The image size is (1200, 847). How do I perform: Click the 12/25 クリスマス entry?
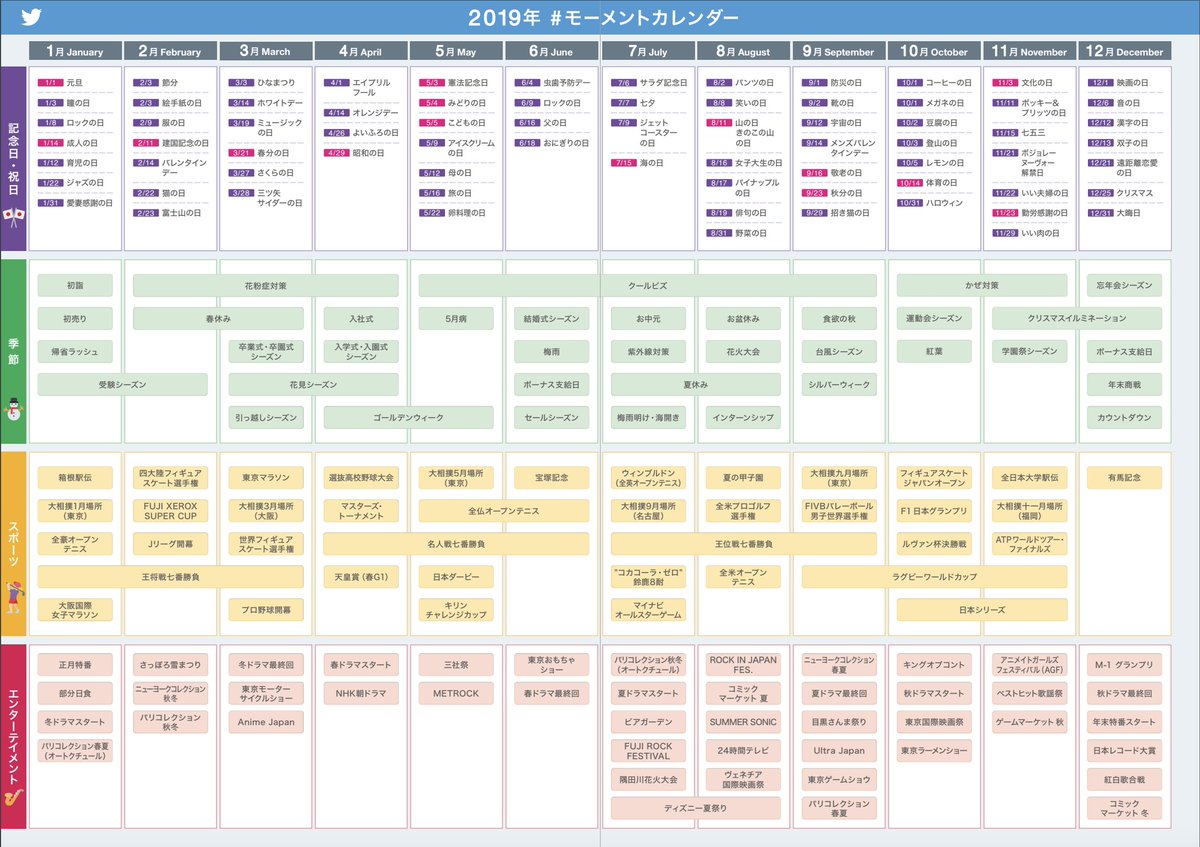click(x=1120, y=193)
